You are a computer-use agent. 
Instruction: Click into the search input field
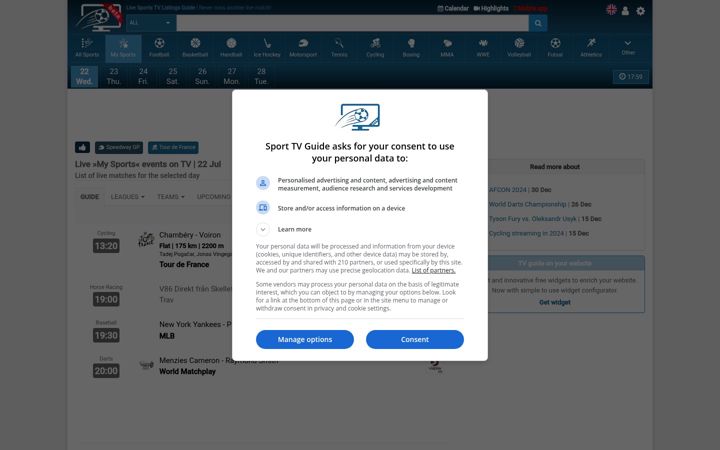pyautogui.click(x=352, y=23)
